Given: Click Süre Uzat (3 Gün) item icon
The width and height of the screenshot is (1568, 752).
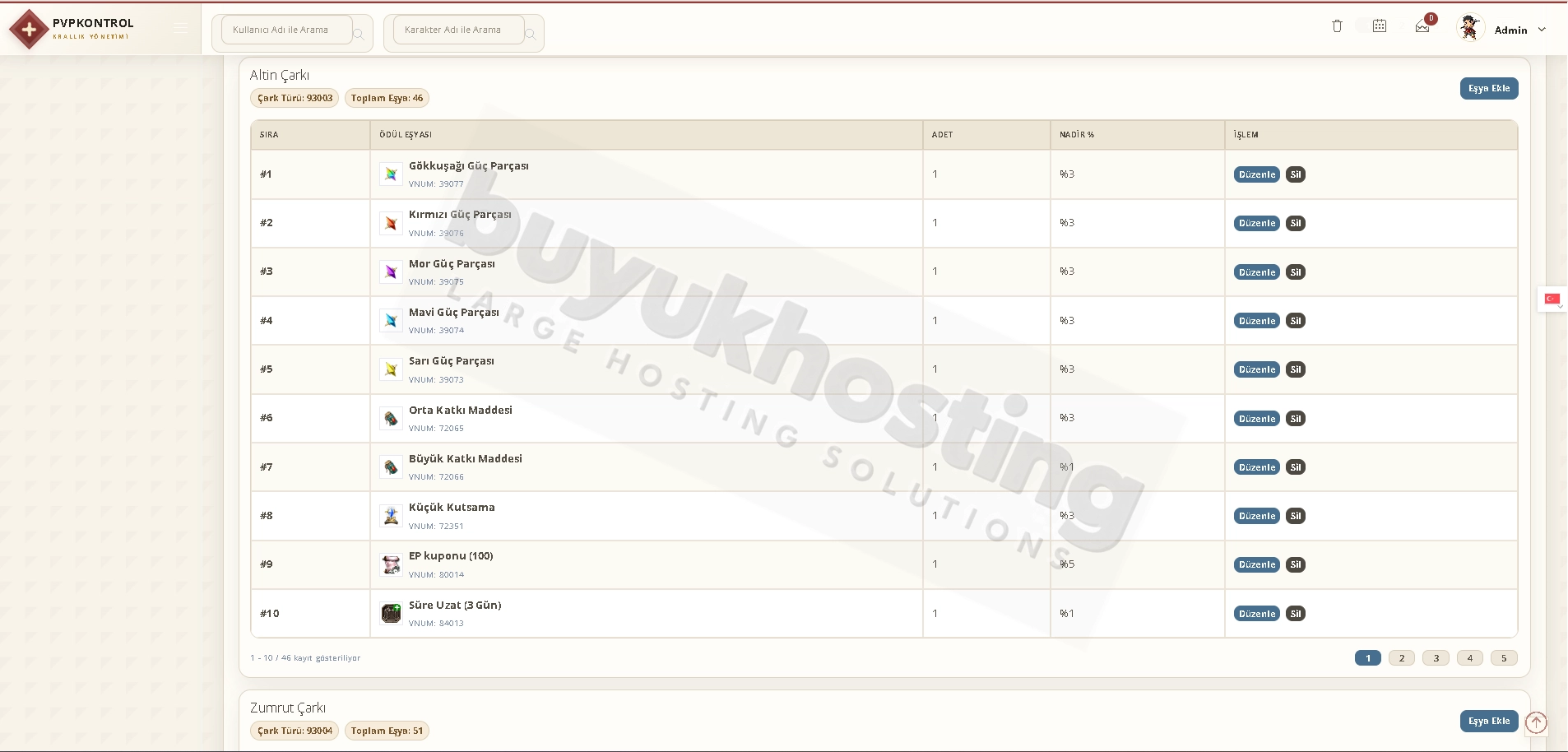Looking at the screenshot, I should tap(391, 613).
